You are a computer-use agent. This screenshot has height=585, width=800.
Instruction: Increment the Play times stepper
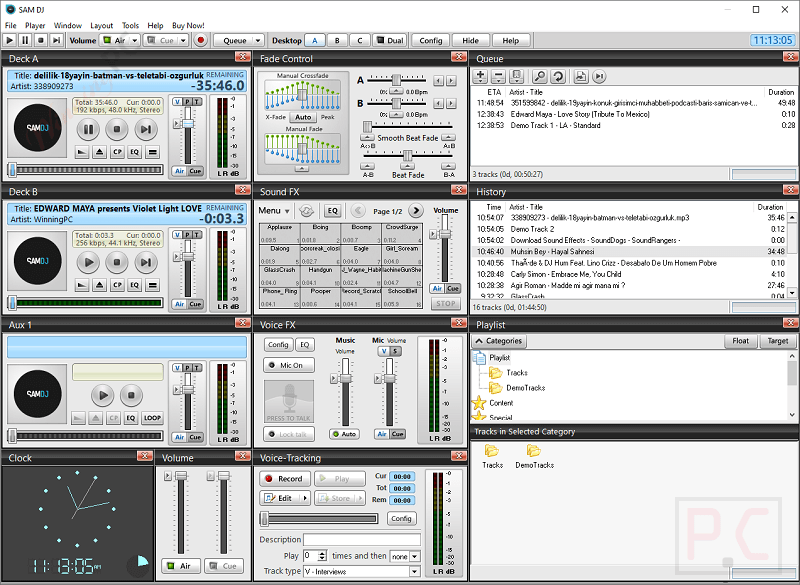pos(322,553)
